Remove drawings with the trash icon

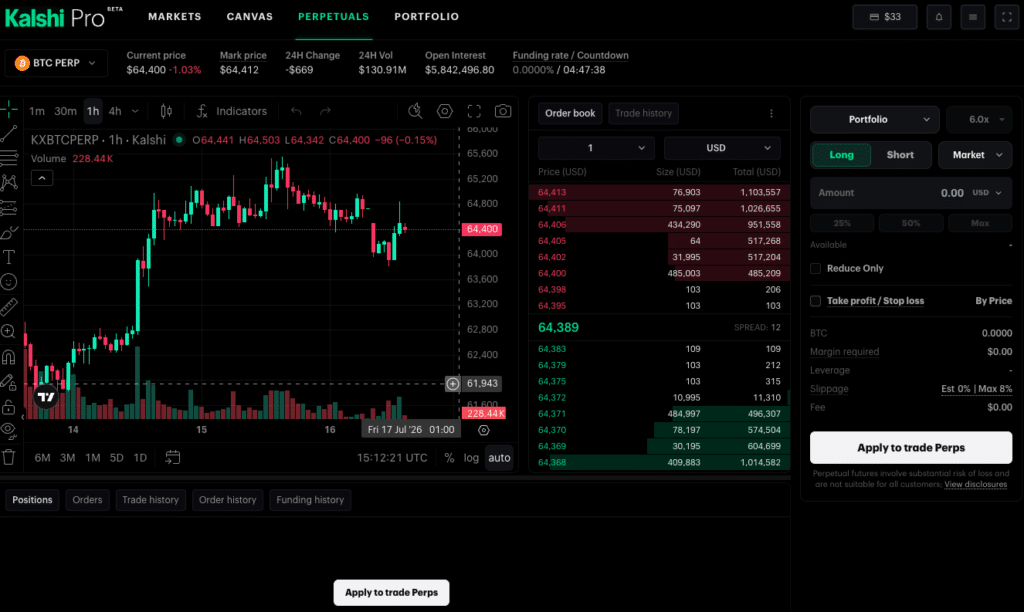pos(8,457)
